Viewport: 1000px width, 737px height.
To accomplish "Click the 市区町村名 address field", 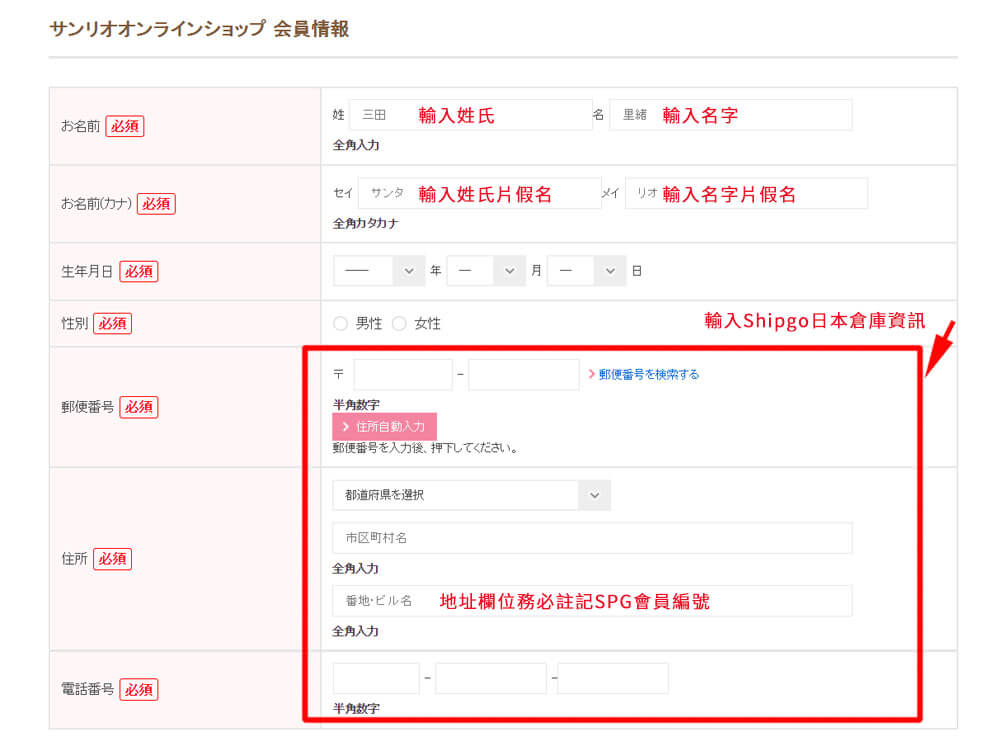I will [592, 538].
